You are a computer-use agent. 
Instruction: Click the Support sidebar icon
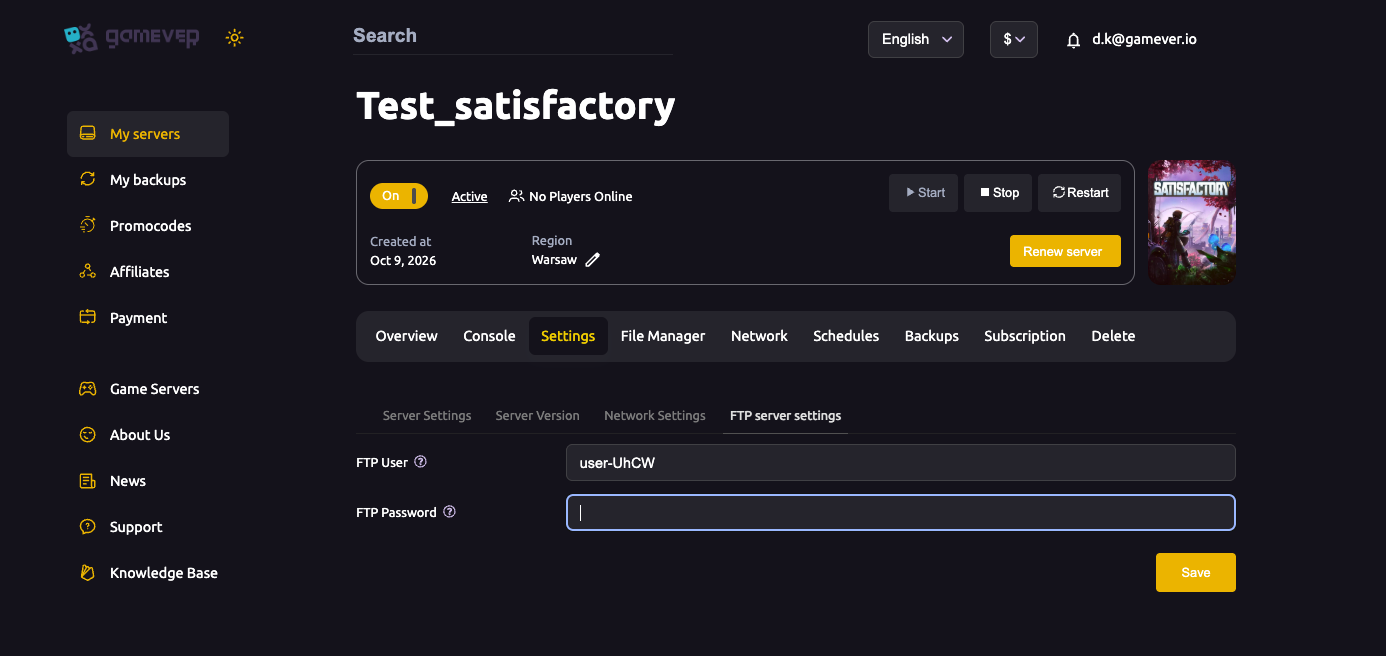click(88, 527)
